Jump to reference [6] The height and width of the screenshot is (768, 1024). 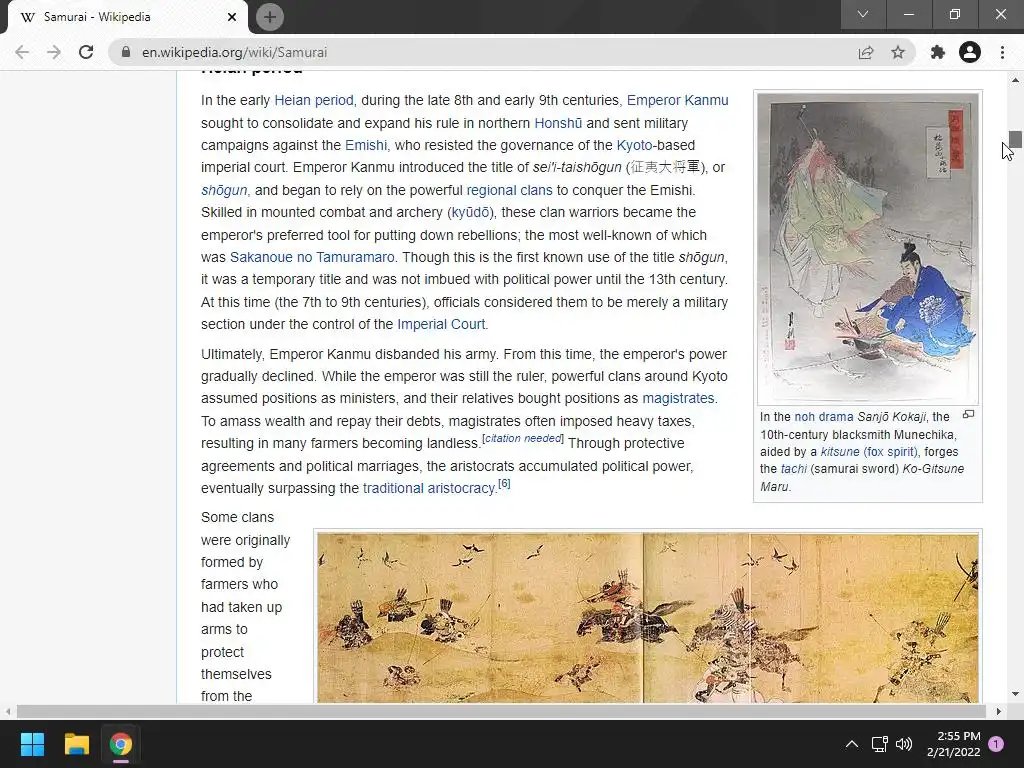click(x=504, y=484)
